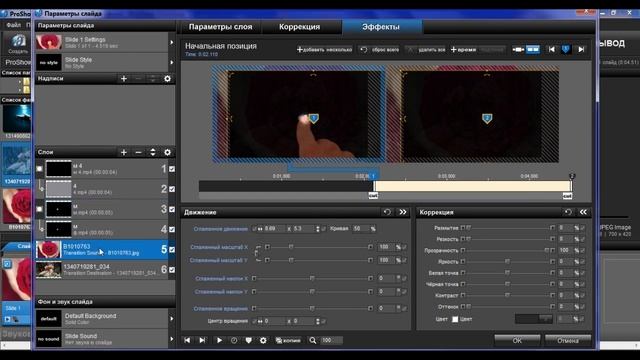Toggle visibility checkbox for layer 6
Image resolution: width=640 pixels, height=360 pixels.
pyautogui.click(x=172, y=270)
